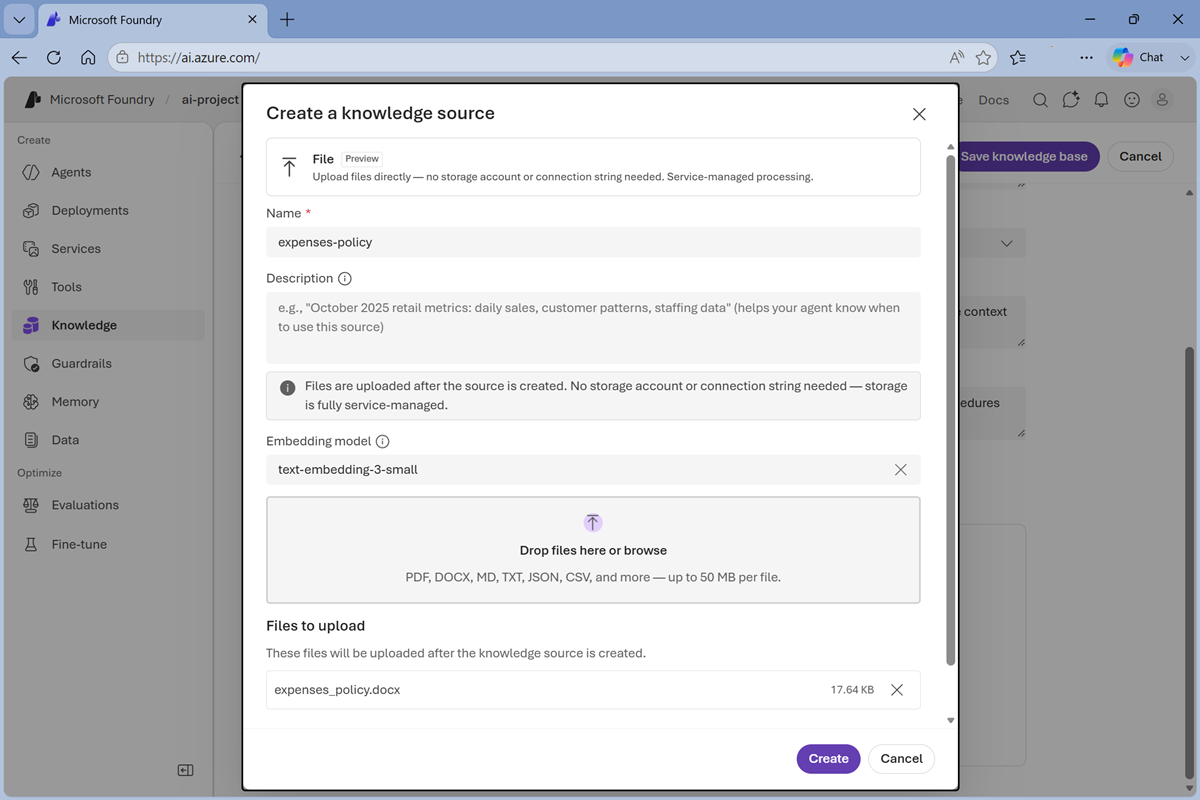Click the expenses_policy.docx file name
This screenshot has height=800, width=1200.
click(x=337, y=690)
